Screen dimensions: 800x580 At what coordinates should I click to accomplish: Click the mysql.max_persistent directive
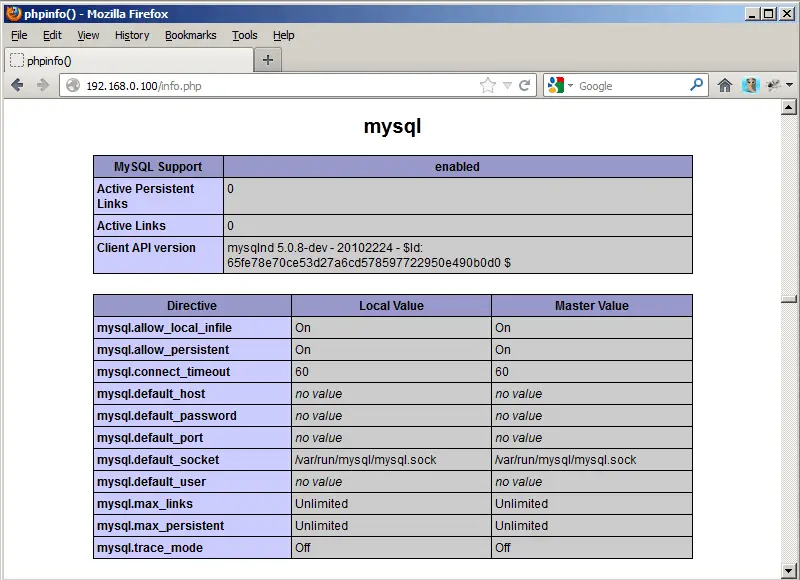(x=161, y=525)
